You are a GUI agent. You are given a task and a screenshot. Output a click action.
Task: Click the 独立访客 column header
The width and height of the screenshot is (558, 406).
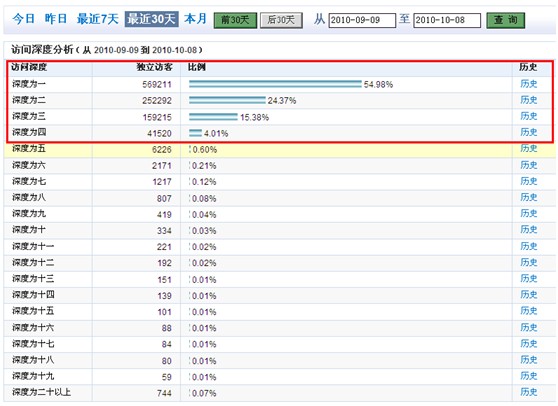(x=154, y=67)
